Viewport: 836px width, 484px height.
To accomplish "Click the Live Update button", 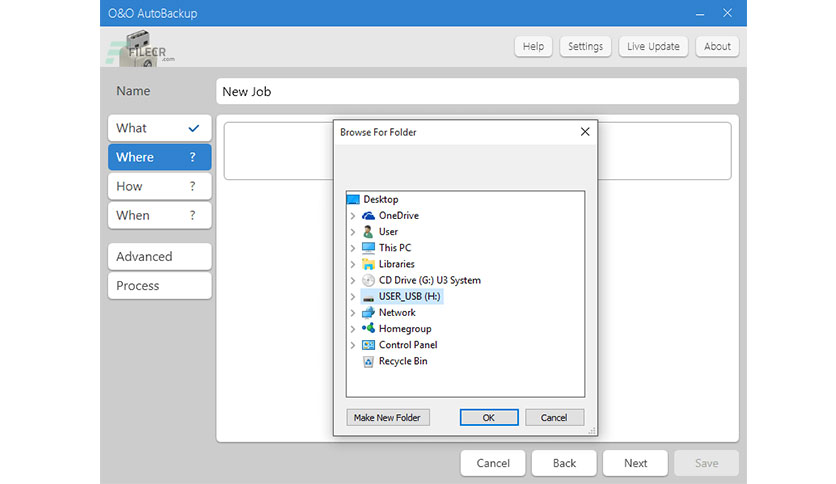I will pyautogui.click(x=653, y=46).
